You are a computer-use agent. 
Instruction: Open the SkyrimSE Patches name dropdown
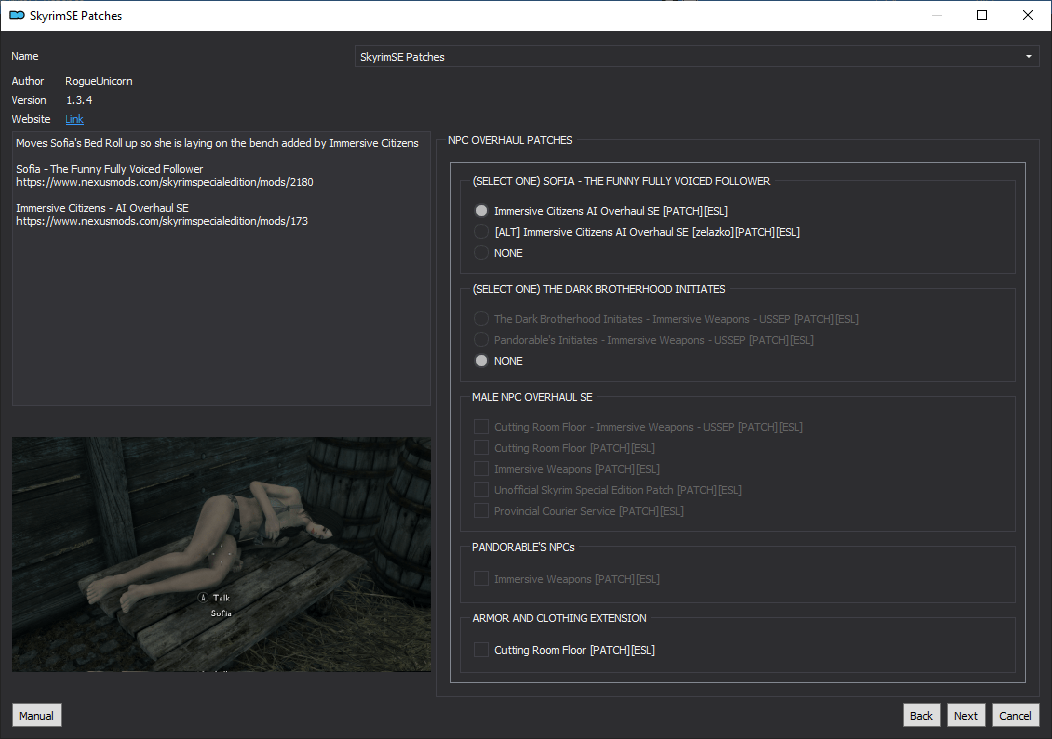697,56
